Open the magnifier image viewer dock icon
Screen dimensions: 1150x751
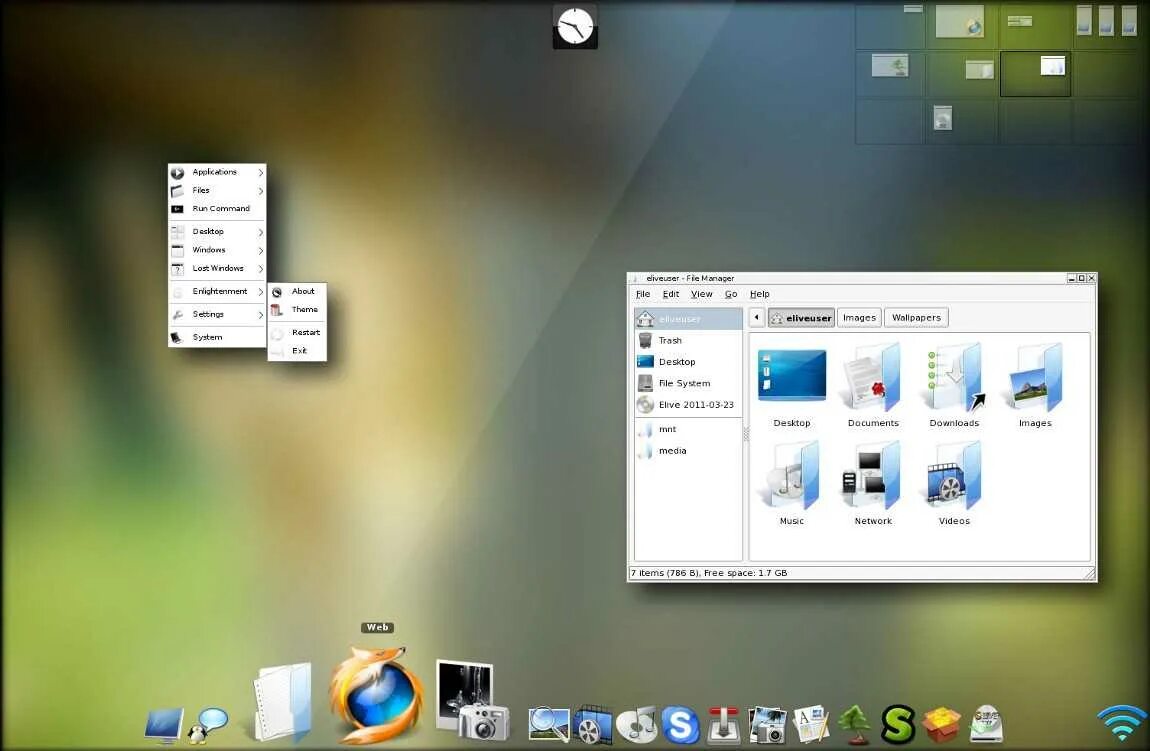pyautogui.click(x=549, y=725)
